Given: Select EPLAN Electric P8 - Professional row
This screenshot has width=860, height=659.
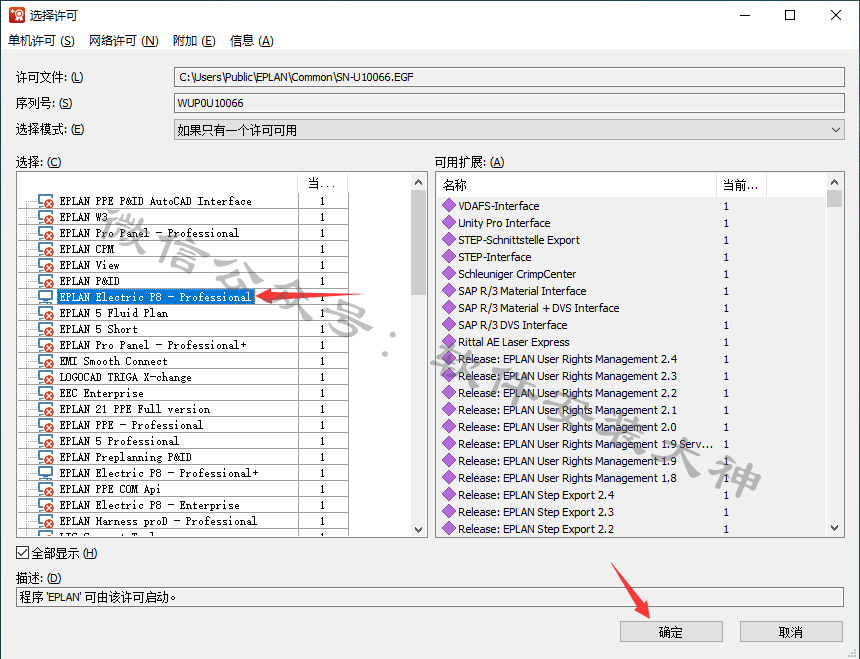Looking at the screenshot, I should [x=155, y=297].
